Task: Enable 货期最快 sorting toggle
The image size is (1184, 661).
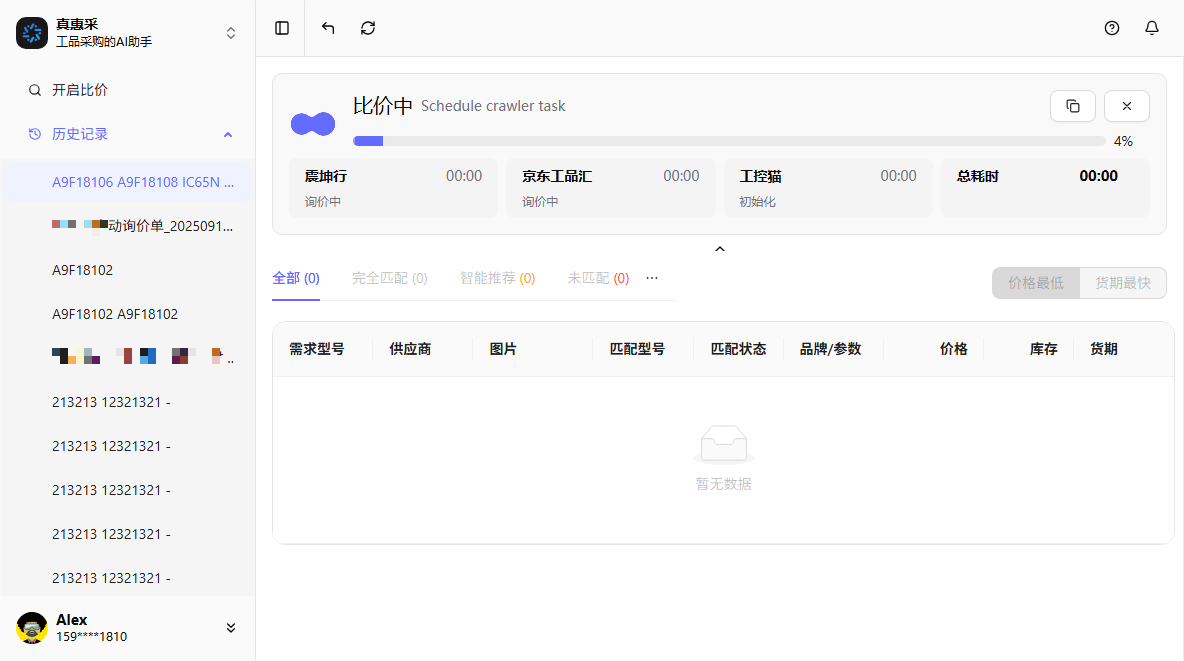Action: (1122, 283)
